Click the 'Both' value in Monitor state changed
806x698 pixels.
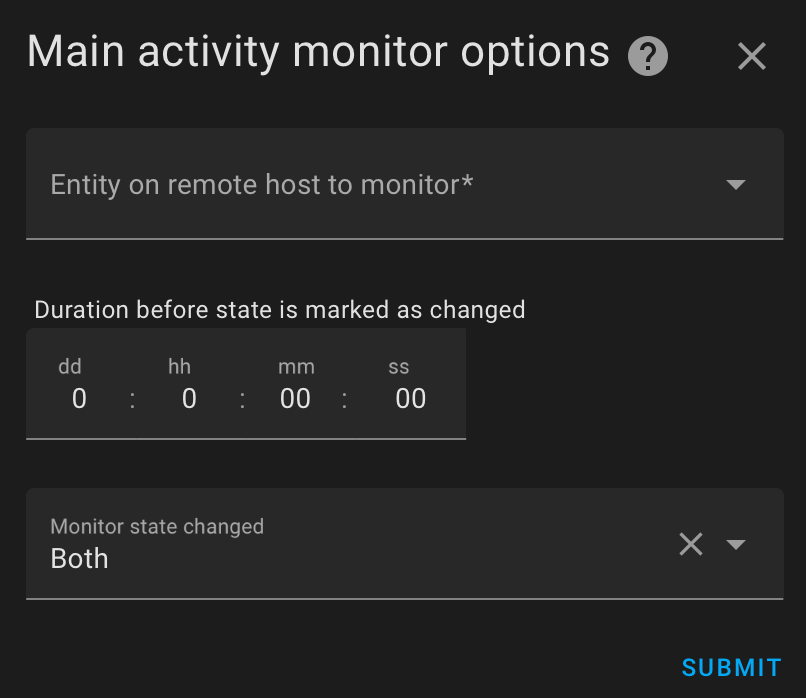[x=79, y=558]
